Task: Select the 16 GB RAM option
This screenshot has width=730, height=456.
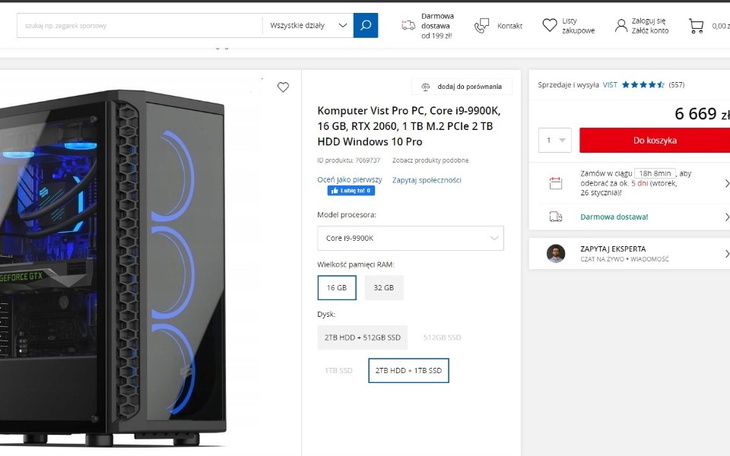Action: click(336, 288)
